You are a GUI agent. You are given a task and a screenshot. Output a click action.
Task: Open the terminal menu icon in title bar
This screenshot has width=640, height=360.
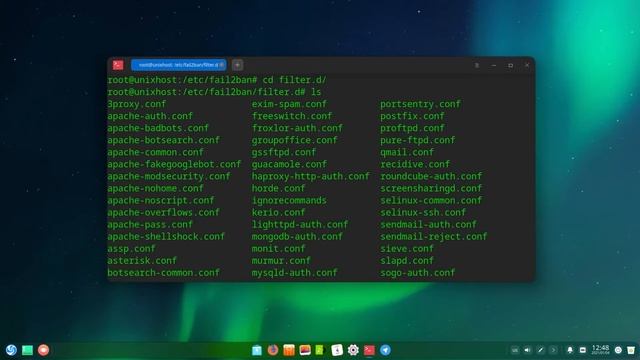pyautogui.click(x=477, y=65)
